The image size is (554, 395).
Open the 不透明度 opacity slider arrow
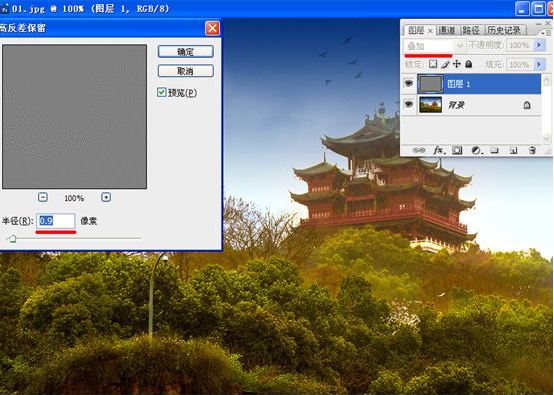(539, 45)
